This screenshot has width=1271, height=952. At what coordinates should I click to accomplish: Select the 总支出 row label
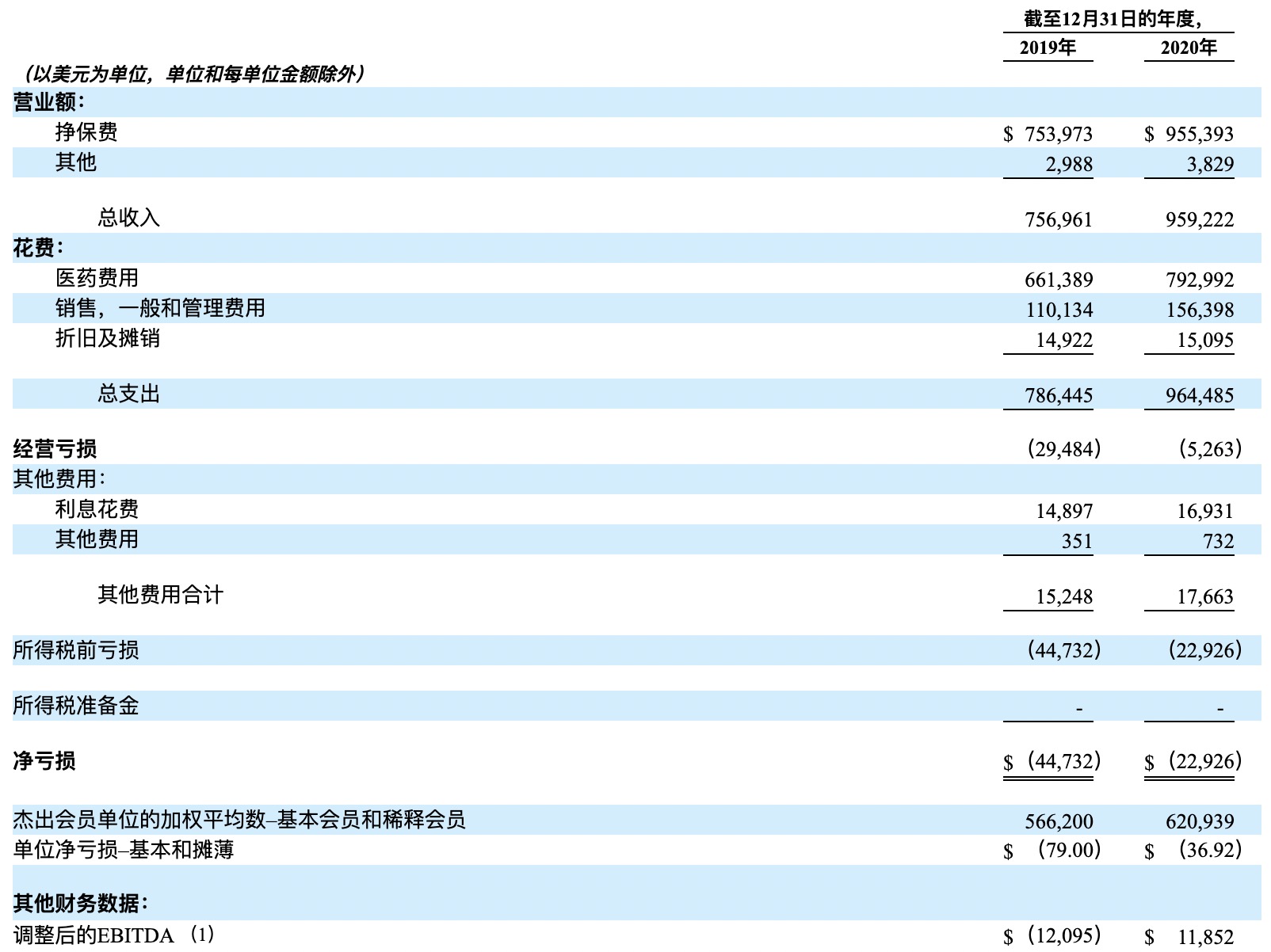128,394
